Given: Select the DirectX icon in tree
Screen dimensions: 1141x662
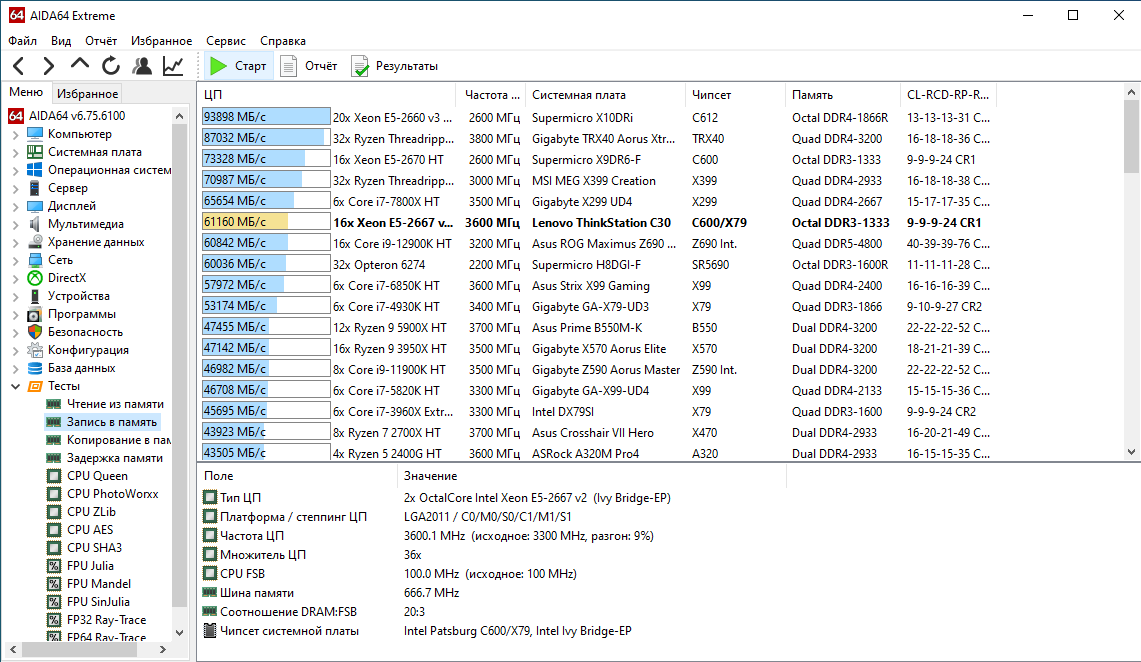Looking at the screenshot, I should 35,278.
